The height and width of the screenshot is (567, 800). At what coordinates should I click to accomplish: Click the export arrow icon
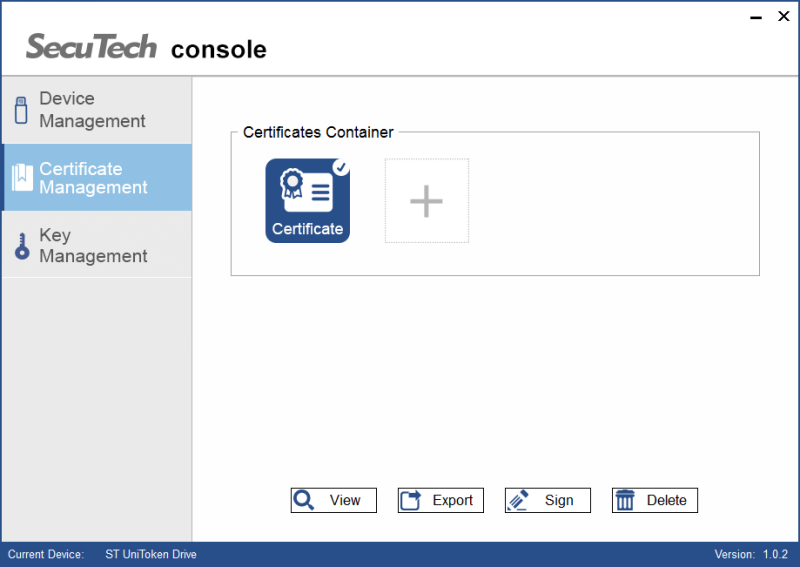coord(411,500)
